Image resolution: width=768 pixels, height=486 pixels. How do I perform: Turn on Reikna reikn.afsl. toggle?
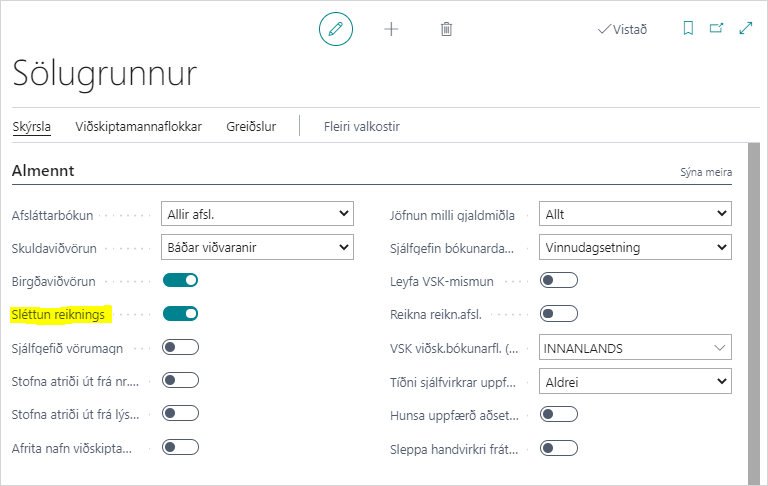coord(558,314)
